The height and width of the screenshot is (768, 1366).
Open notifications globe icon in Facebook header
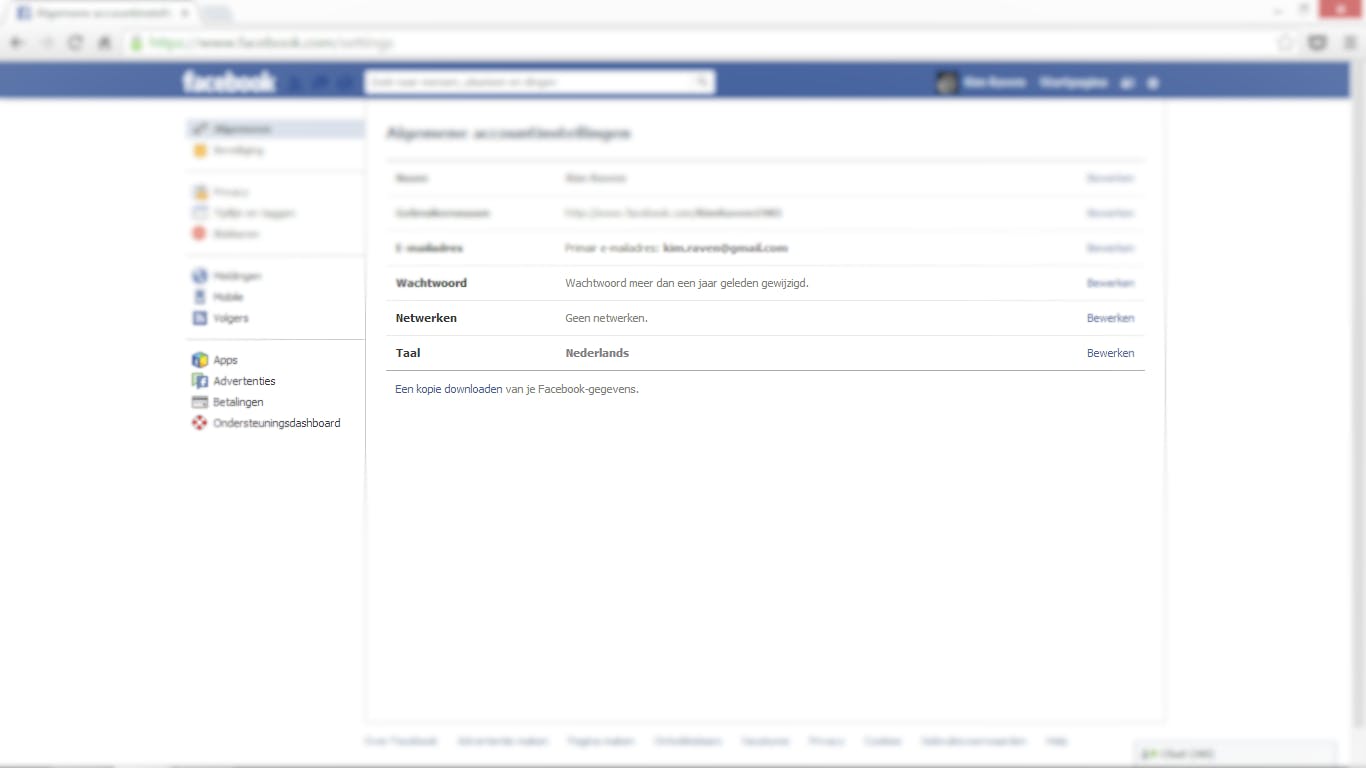point(345,83)
